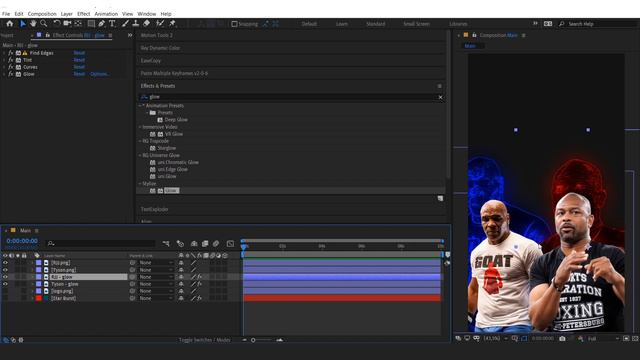
Task: Enable the Snapping checkbox
Action: tap(234, 24)
